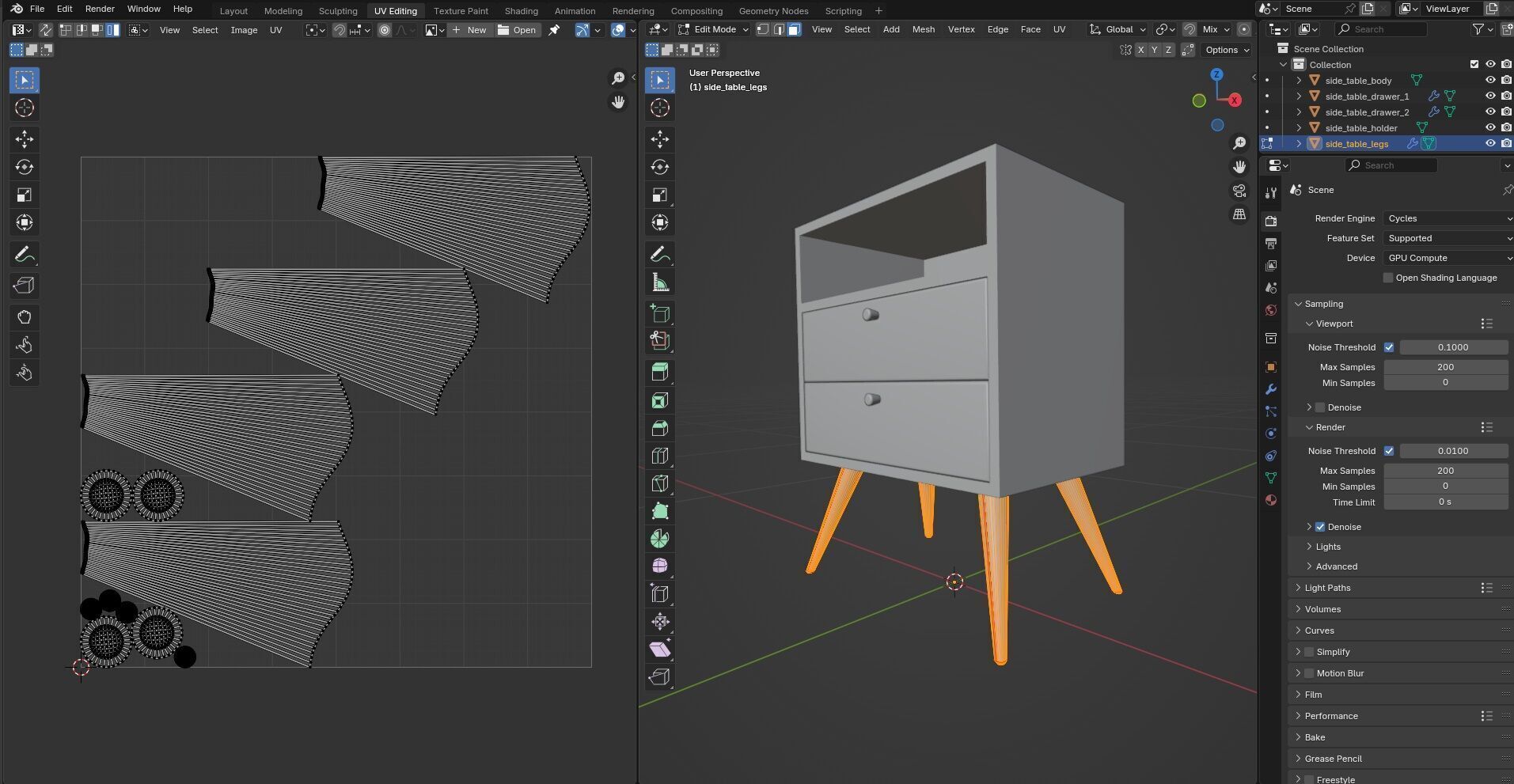Viewport: 1514px width, 784px height.
Task: Enable Simplify checkbox
Action: tap(1309, 652)
